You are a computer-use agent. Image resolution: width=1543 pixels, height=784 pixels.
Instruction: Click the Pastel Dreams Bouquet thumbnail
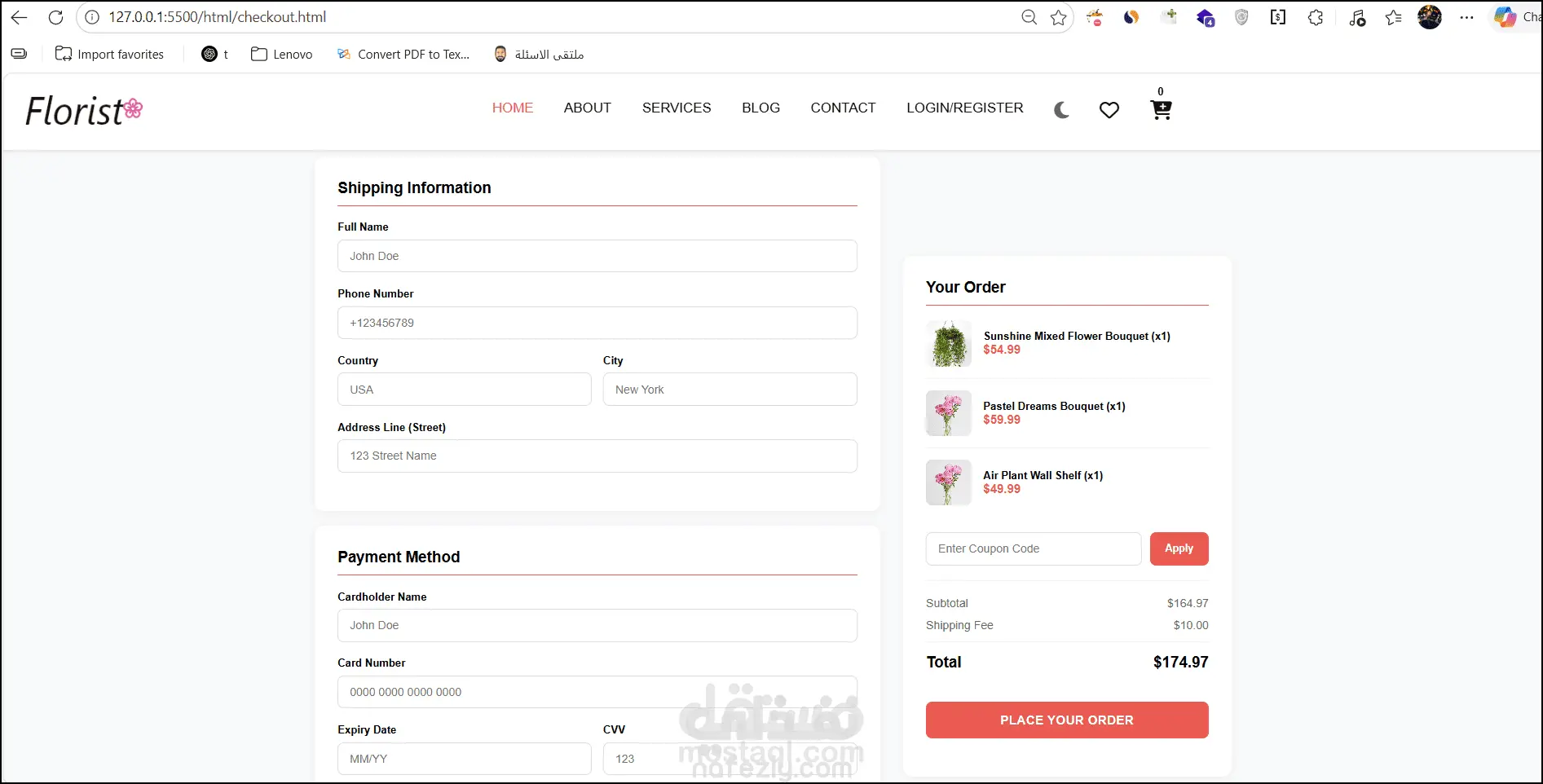949,413
